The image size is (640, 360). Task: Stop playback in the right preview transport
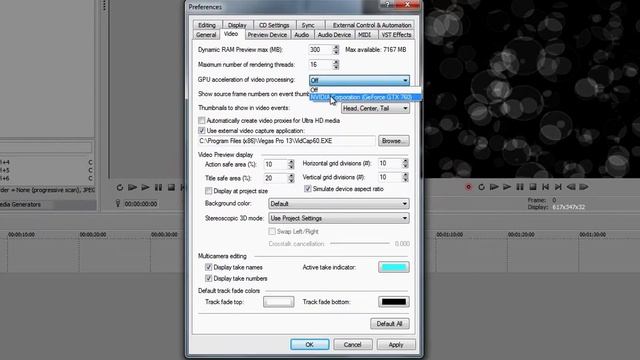(533, 187)
